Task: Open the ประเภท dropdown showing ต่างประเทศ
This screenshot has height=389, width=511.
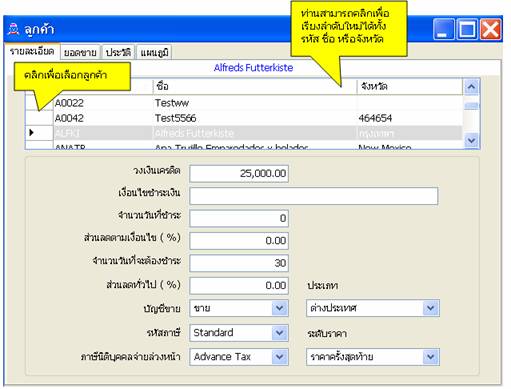Action: [373, 308]
